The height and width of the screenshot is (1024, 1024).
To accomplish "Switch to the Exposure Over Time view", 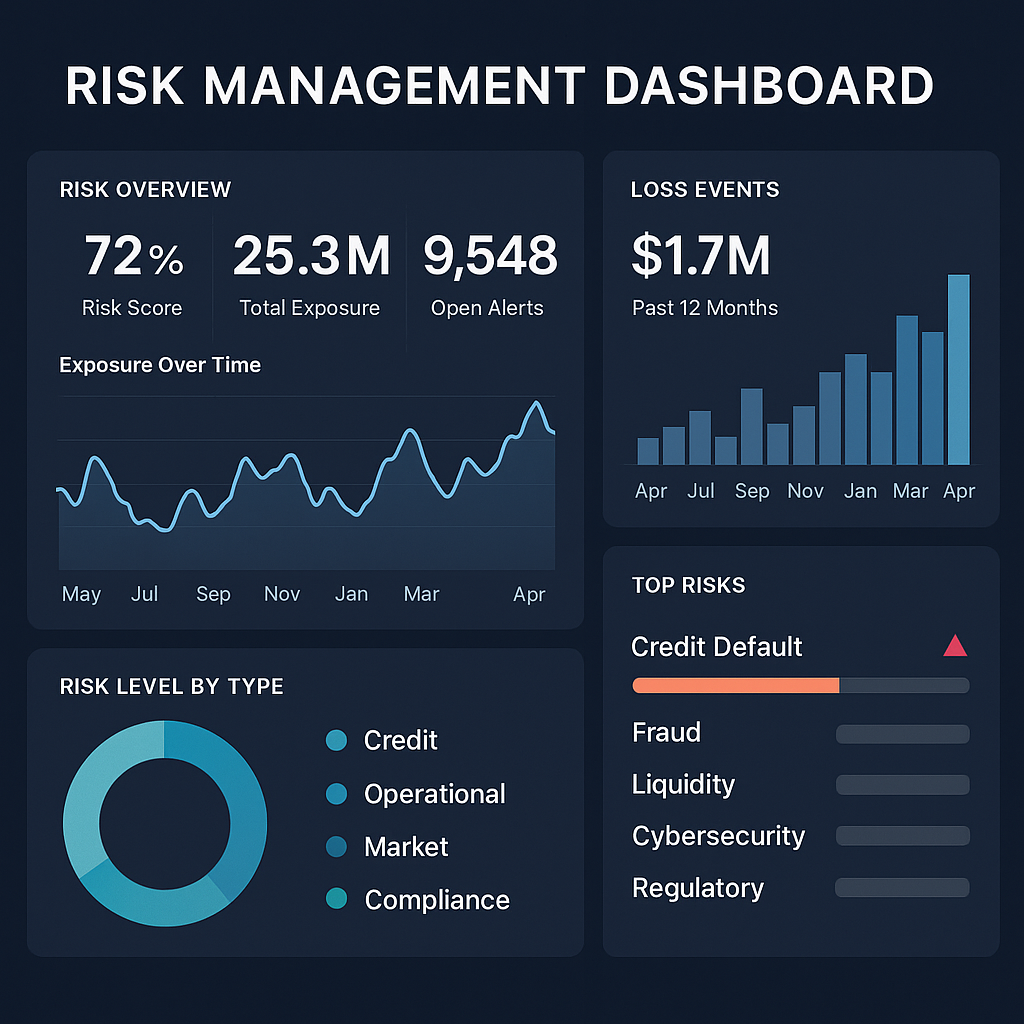I will 159,365.
